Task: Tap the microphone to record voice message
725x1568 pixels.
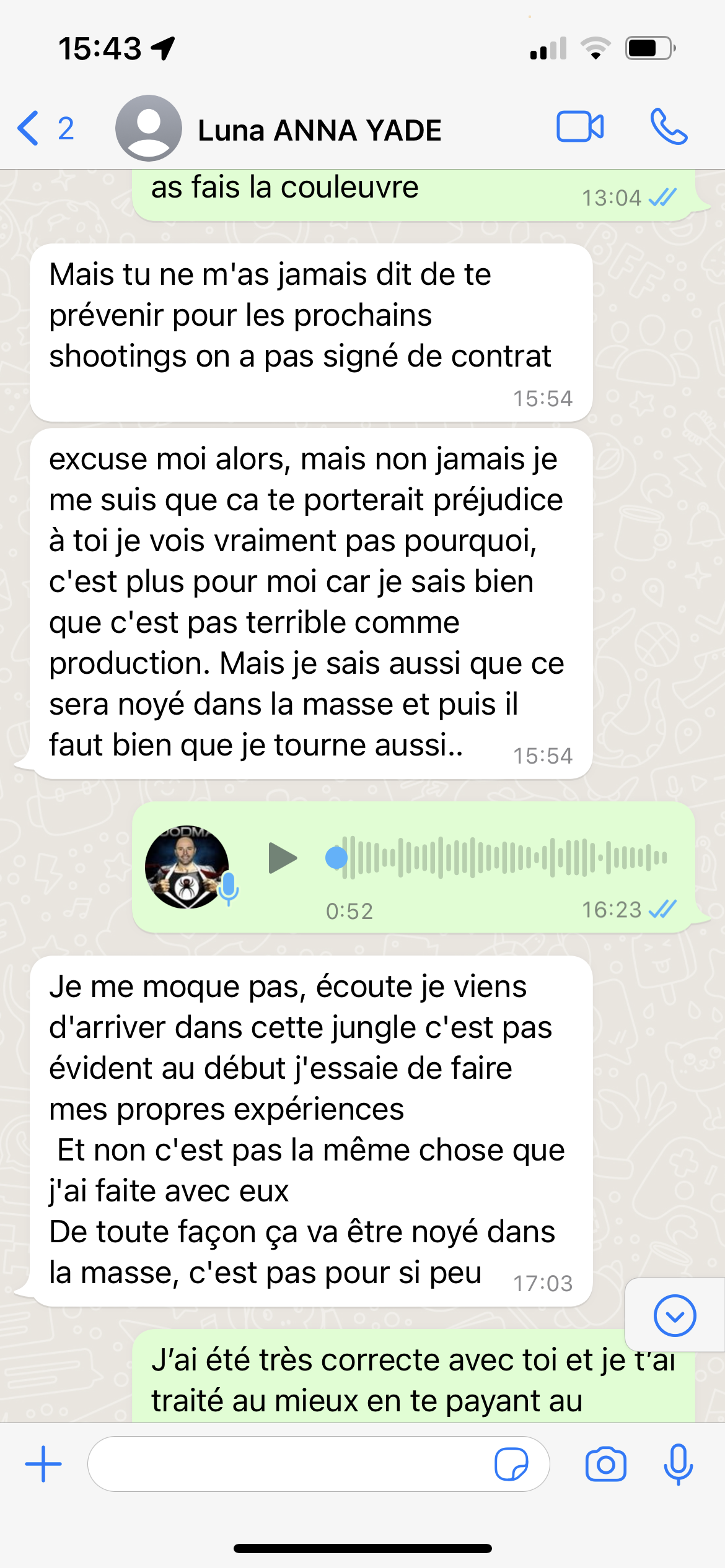Action: 678,1464
